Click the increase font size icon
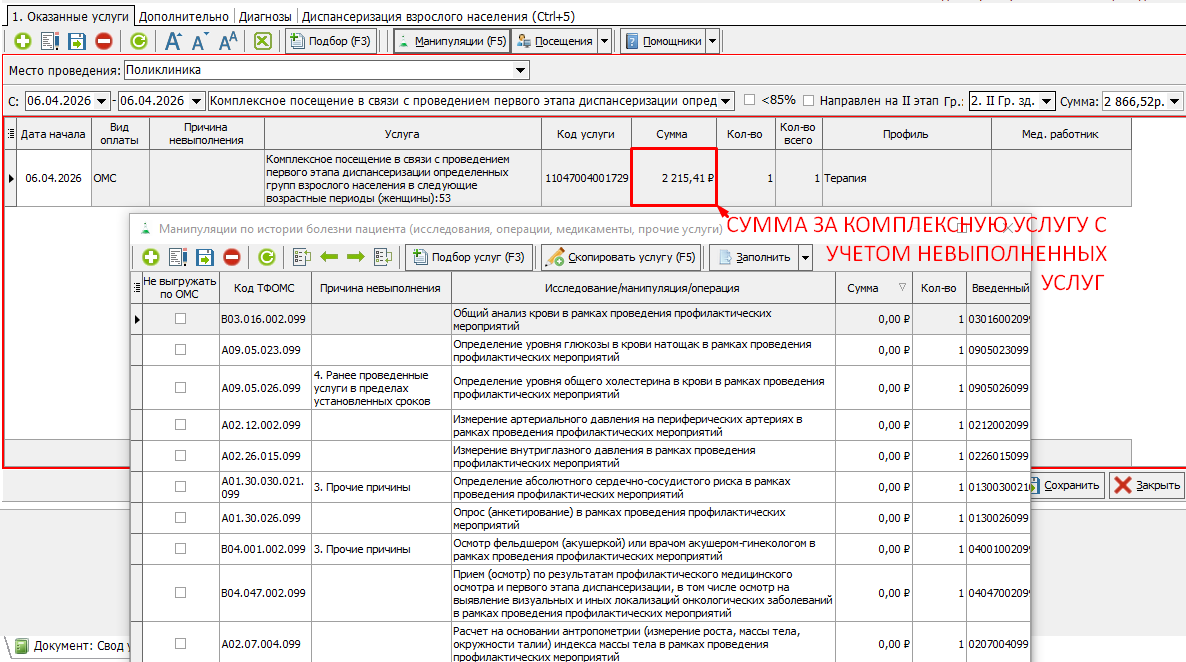1186x662 pixels. (x=173, y=41)
